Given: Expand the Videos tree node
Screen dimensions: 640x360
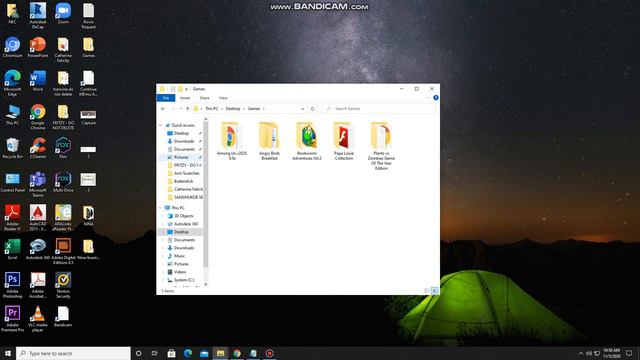Looking at the screenshot, I should click(163, 272).
